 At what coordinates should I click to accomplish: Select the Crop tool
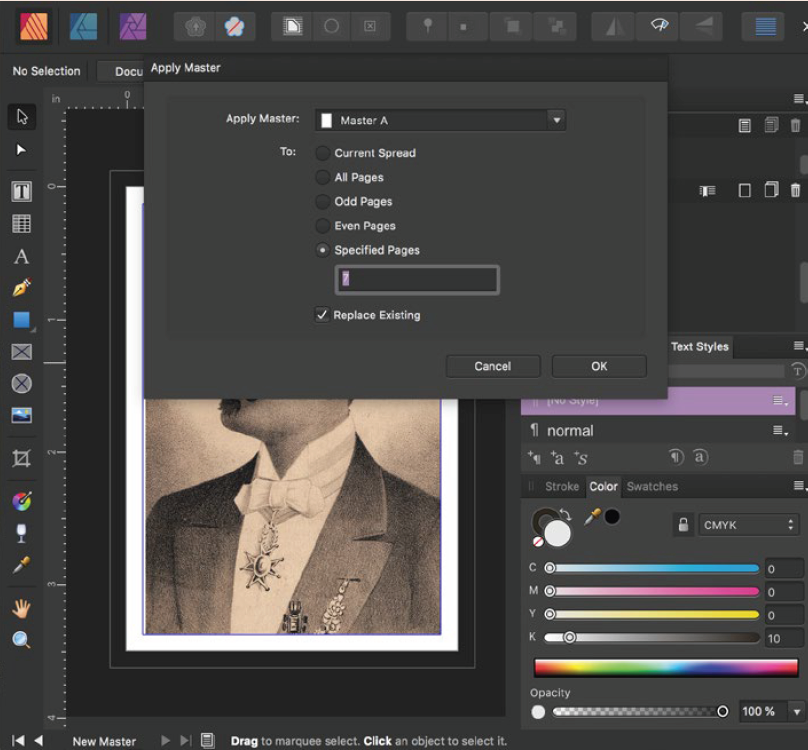[x=21, y=459]
